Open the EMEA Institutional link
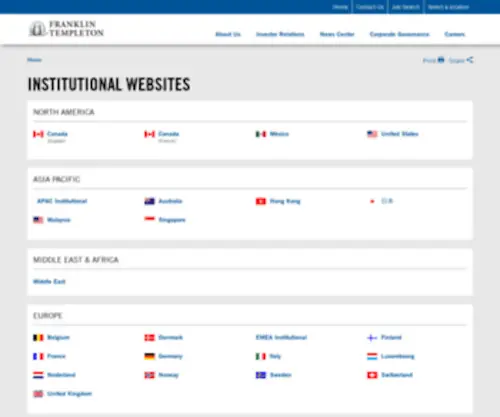The image size is (500, 417). click(x=281, y=337)
